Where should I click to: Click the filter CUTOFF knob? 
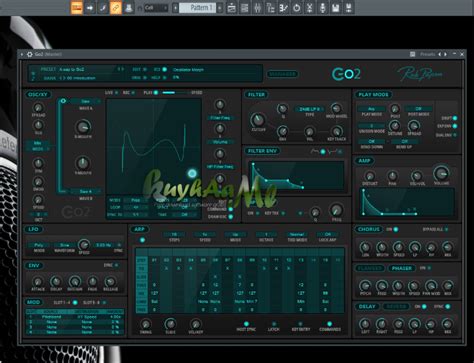coord(258,119)
